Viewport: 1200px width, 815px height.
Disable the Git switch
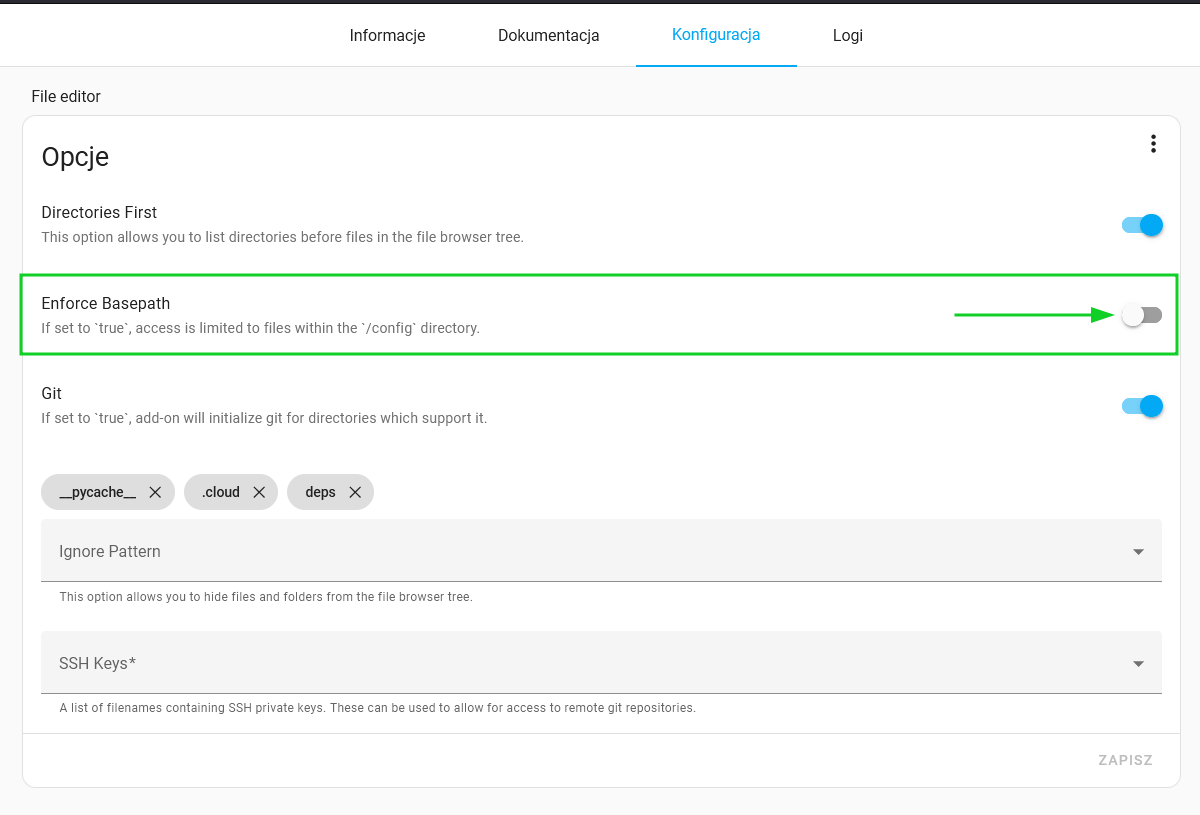1142,406
